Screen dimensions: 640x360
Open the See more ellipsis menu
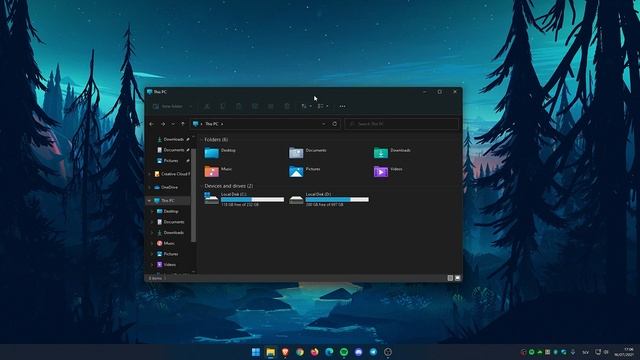tap(342, 107)
